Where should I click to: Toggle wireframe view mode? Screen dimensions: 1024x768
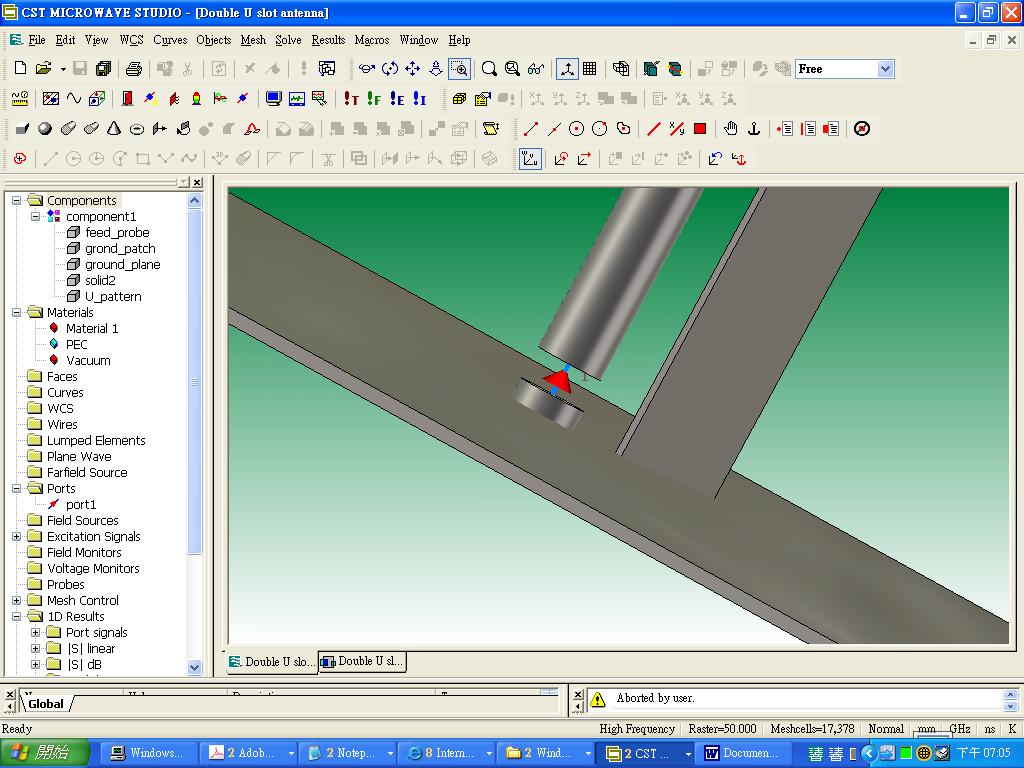(x=620, y=69)
